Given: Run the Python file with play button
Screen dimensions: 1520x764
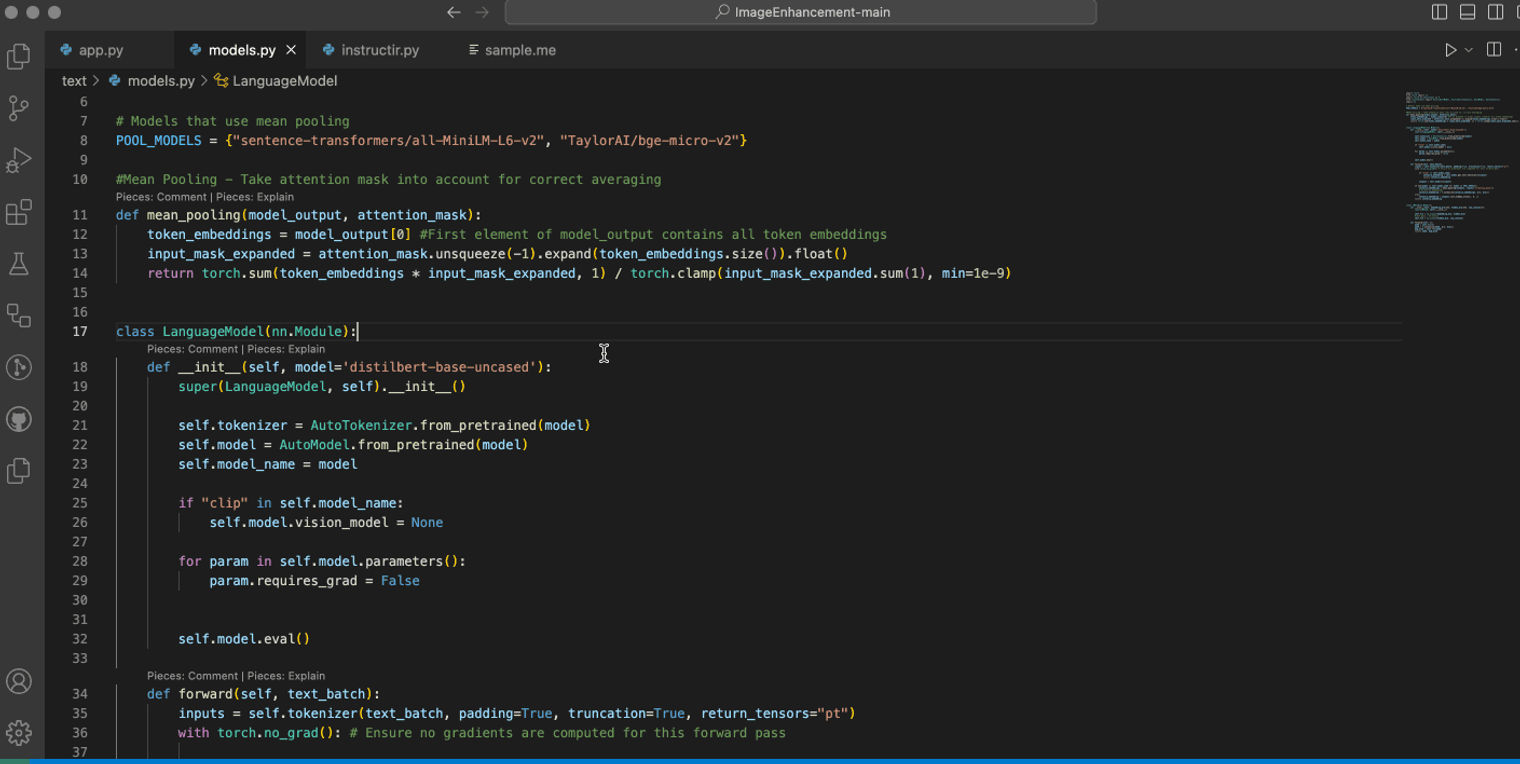Looking at the screenshot, I should coord(1450,50).
